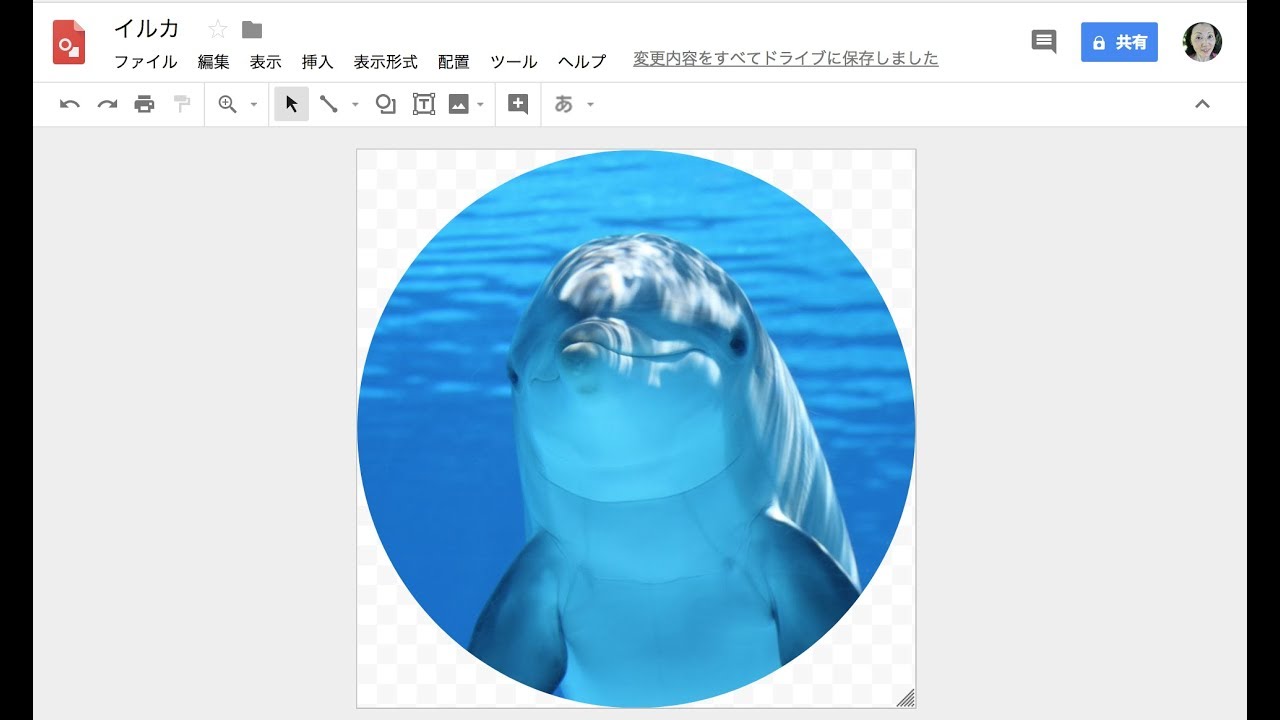This screenshot has height=720, width=1280.
Task: Click the undo arrow icon
Action: pos(69,104)
